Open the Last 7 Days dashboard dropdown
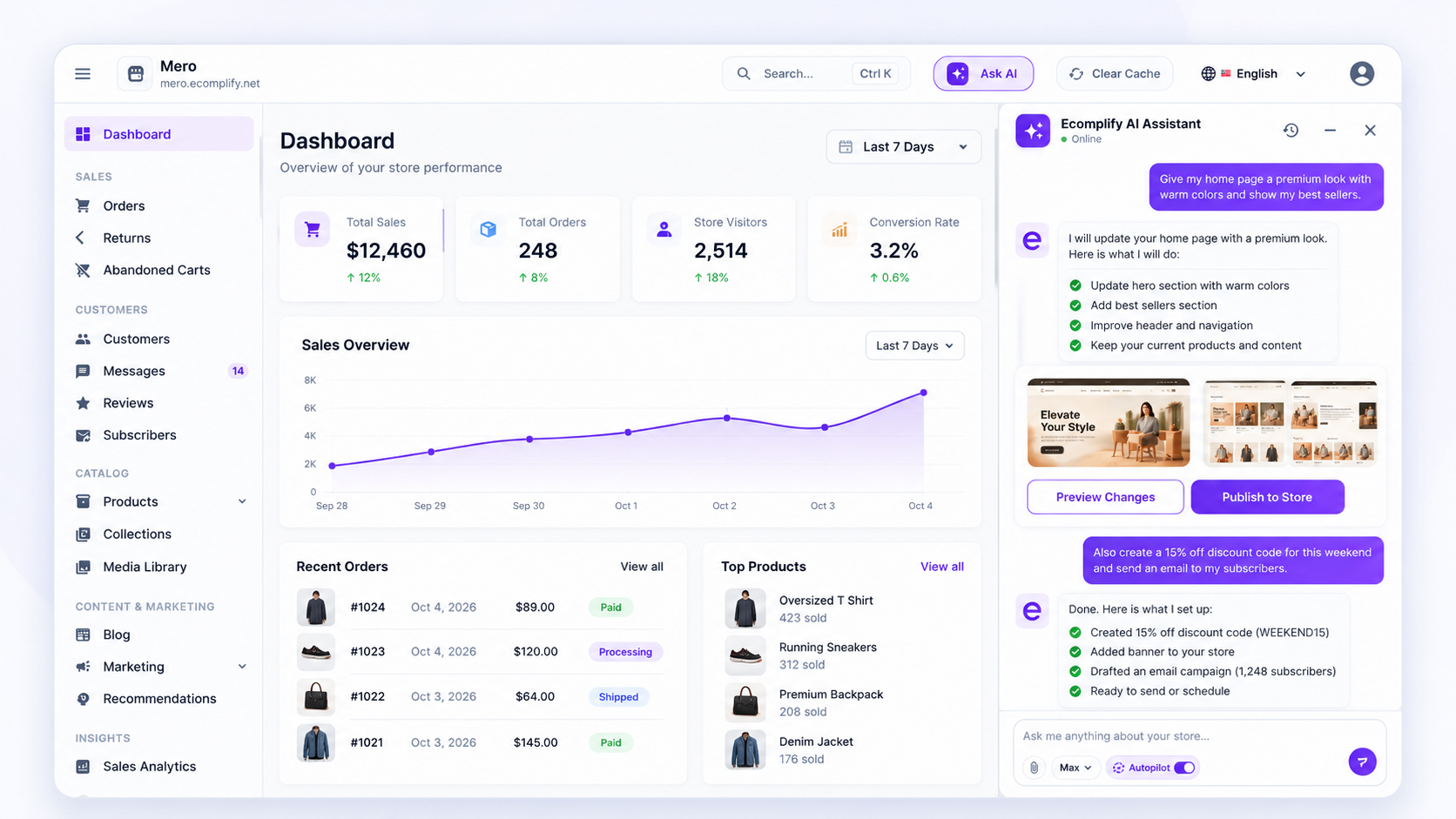This screenshot has height=819, width=1456. point(903,147)
